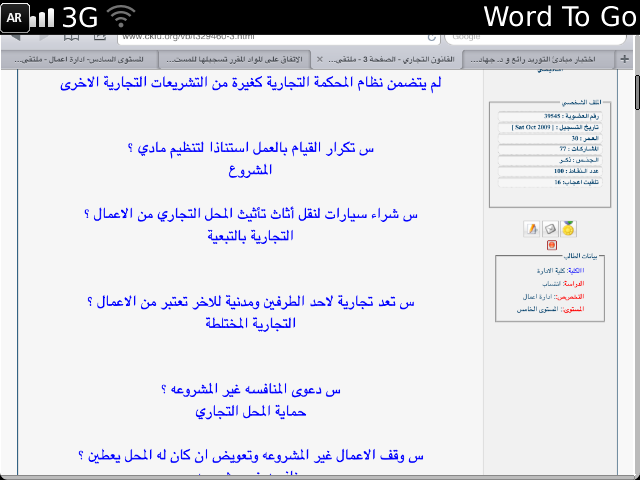This screenshot has width=640, height=480.
Task: Click the answer التجارية المختلطة
Action: point(250,324)
